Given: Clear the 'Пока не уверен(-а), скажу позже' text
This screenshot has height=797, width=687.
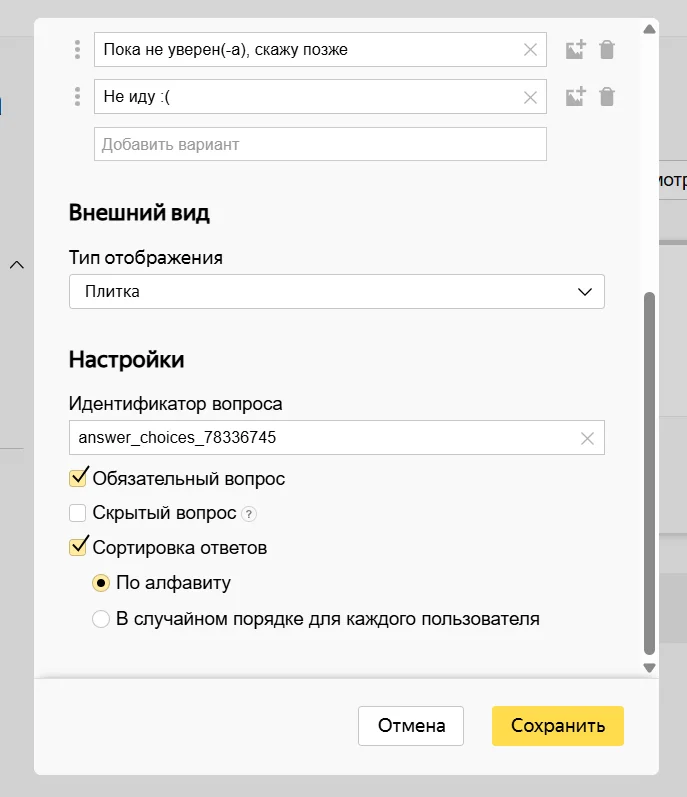Looking at the screenshot, I should click(x=530, y=49).
